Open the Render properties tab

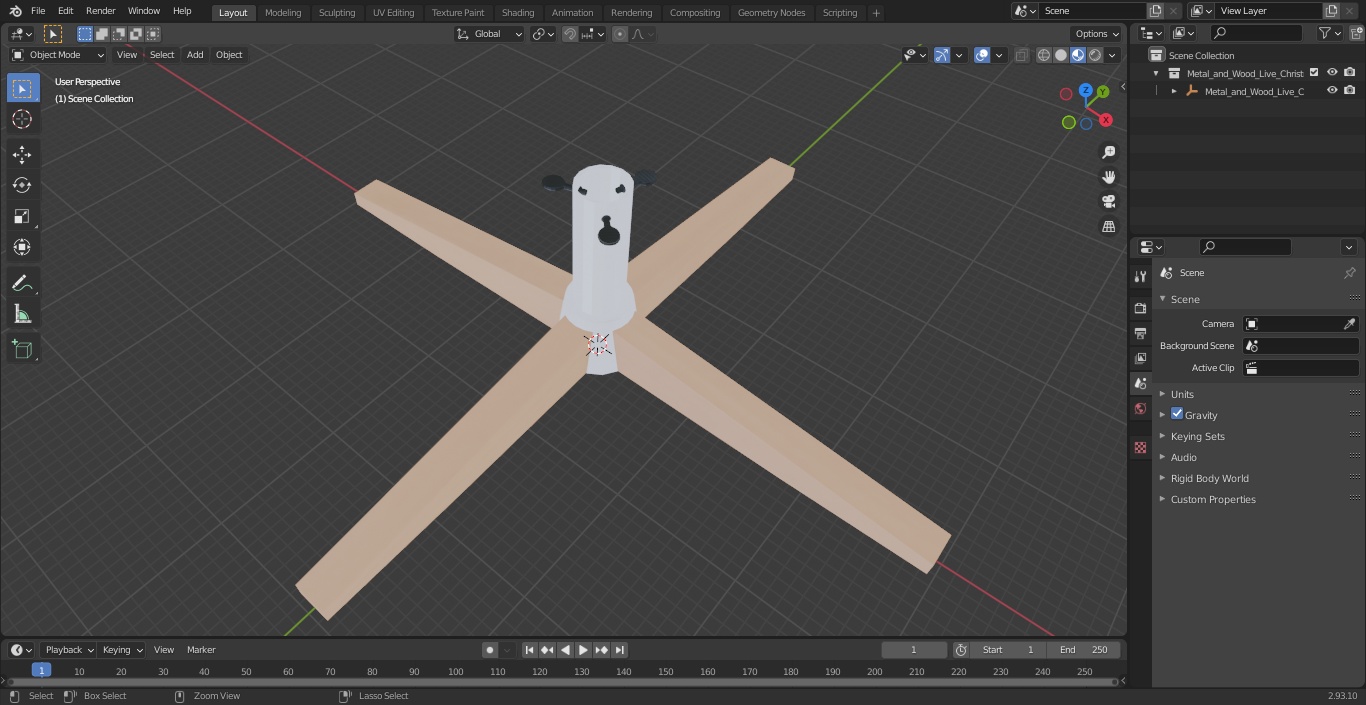pyautogui.click(x=1140, y=308)
